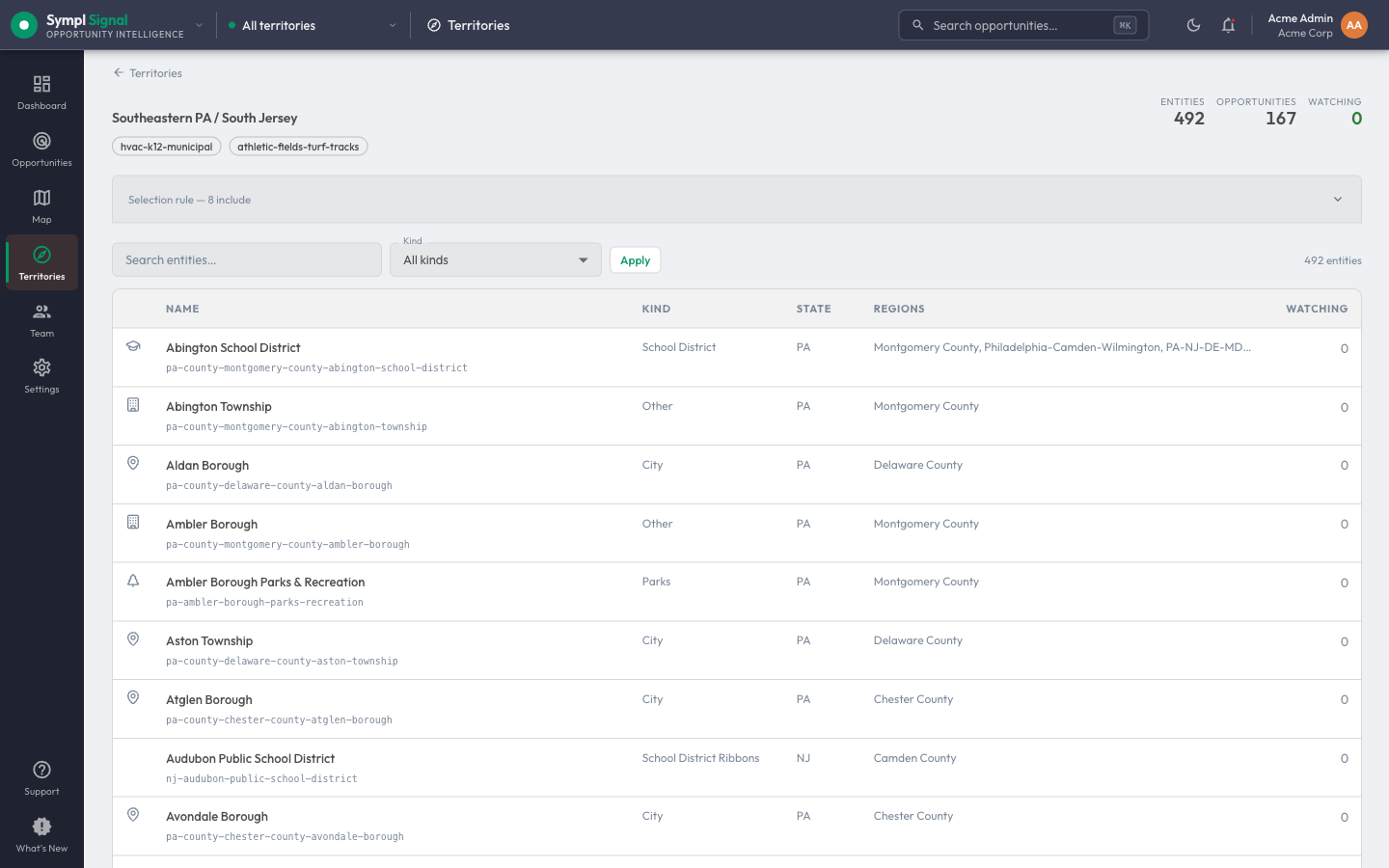Click building icon for Abington Township

(133, 405)
